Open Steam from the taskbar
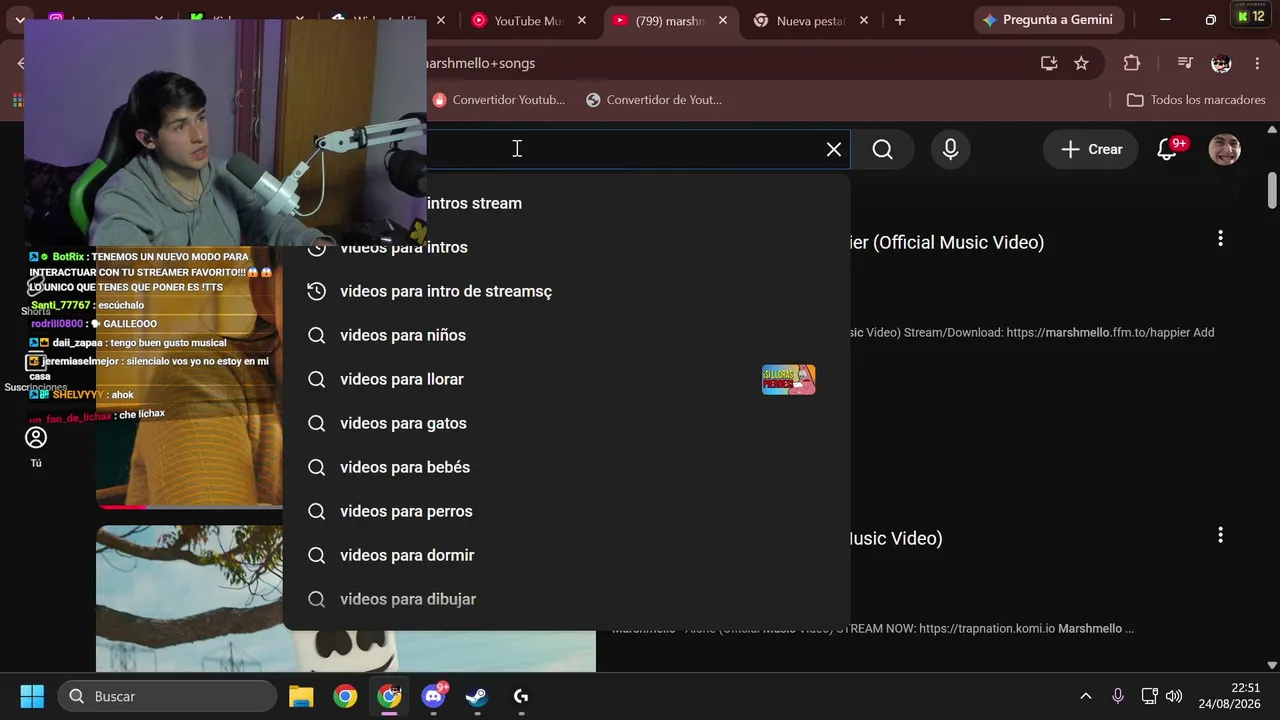 pyautogui.click(x=477, y=696)
